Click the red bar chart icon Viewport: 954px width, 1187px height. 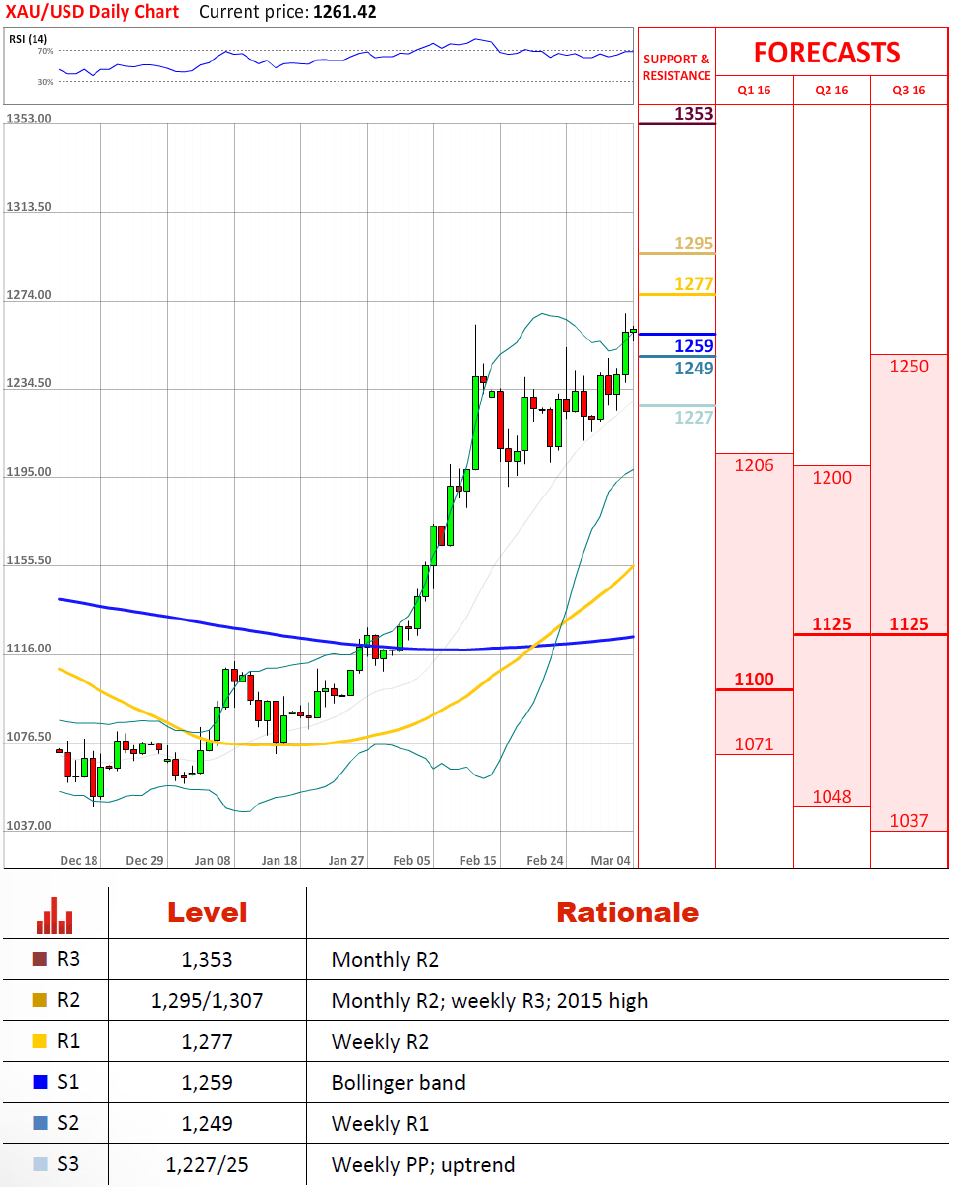(x=55, y=915)
